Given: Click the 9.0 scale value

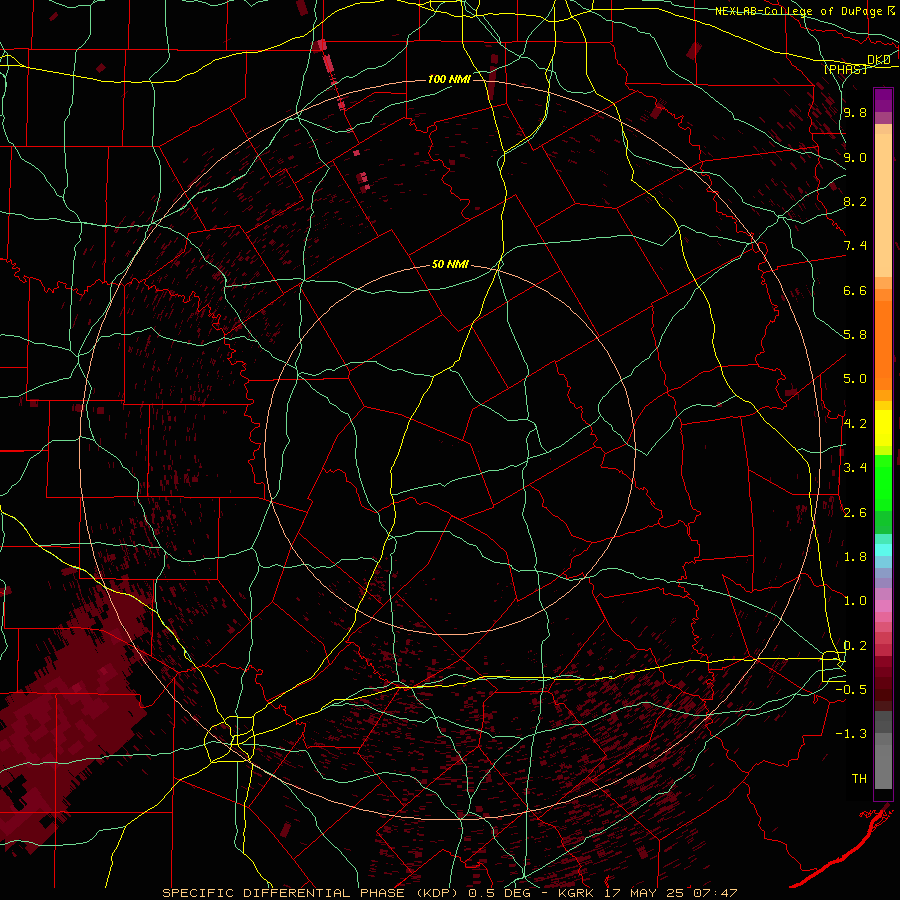Looking at the screenshot, I should click(855, 157).
